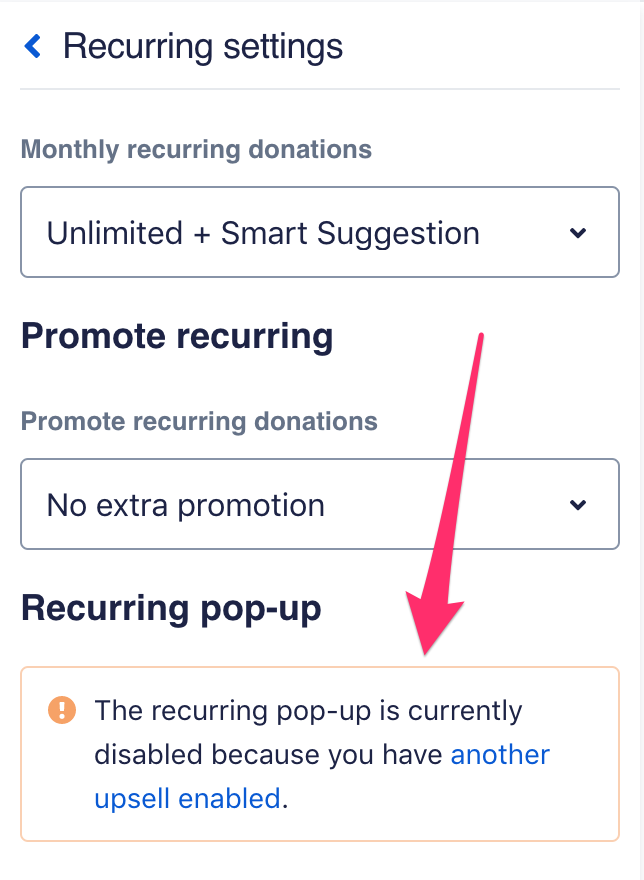Click the arrow in Monthly recurring donations dropdown
The height and width of the screenshot is (880, 644).
(577, 233)
